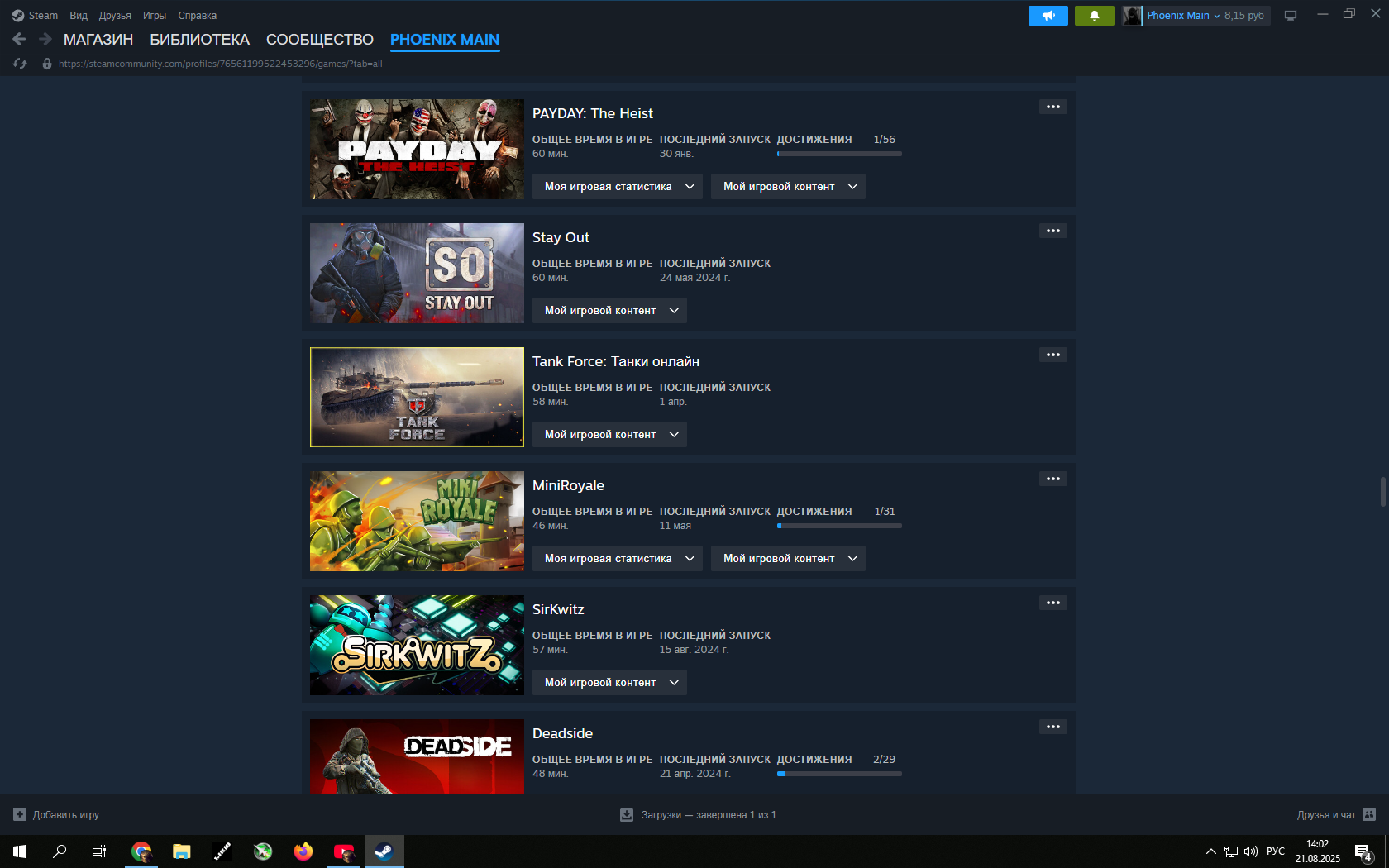Image resolution: width=1389 pixels, height=868 pixels.
Task: Open the Игры menu
Action: coord(155,16)
